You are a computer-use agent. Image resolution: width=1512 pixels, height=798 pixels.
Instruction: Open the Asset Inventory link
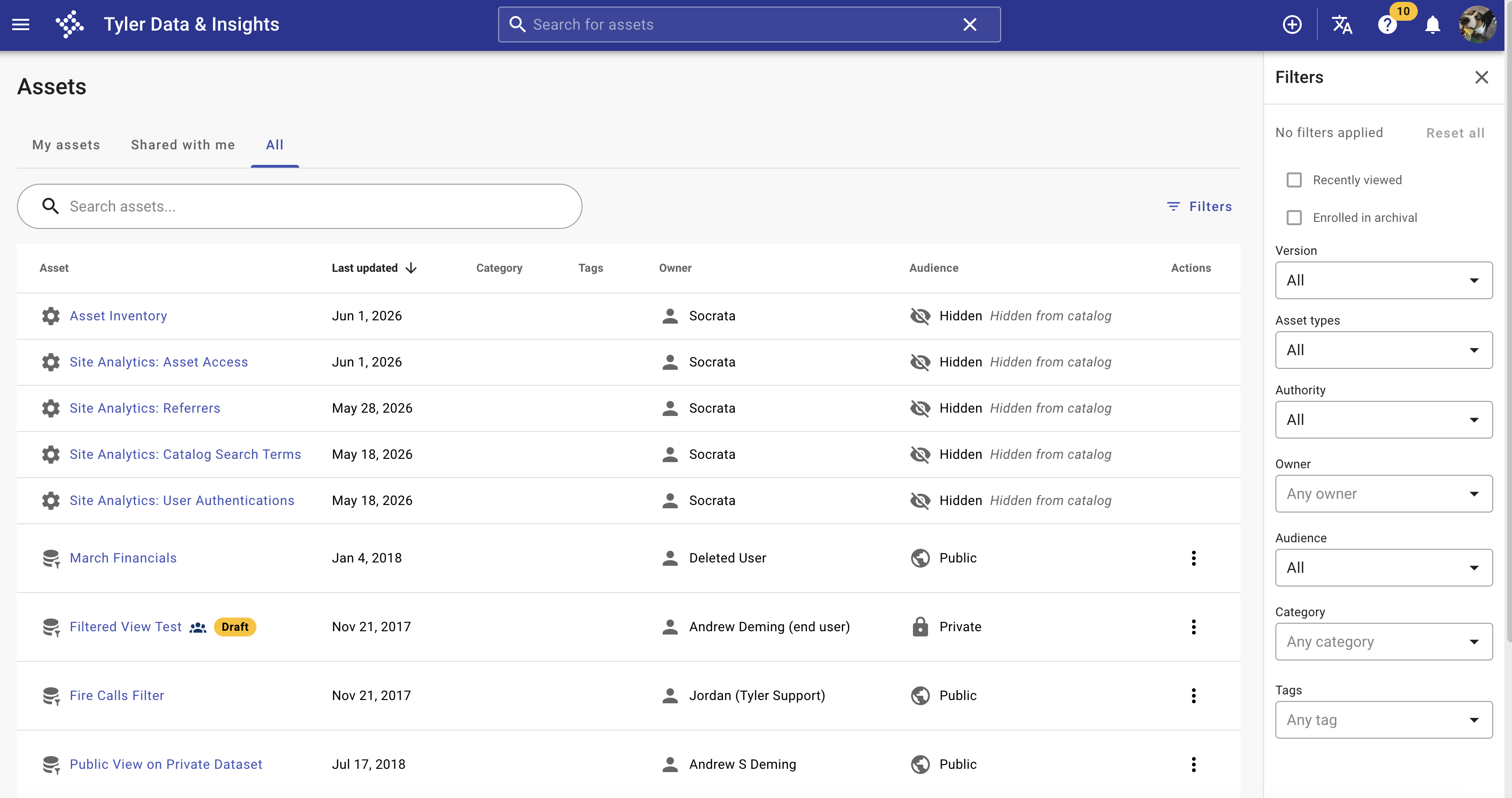[x=119, y=316]
